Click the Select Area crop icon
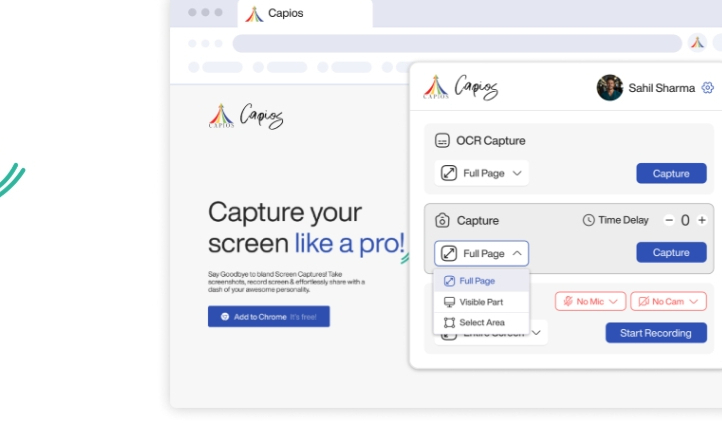This screenshot has width=722, height=443. coord(449,322)
